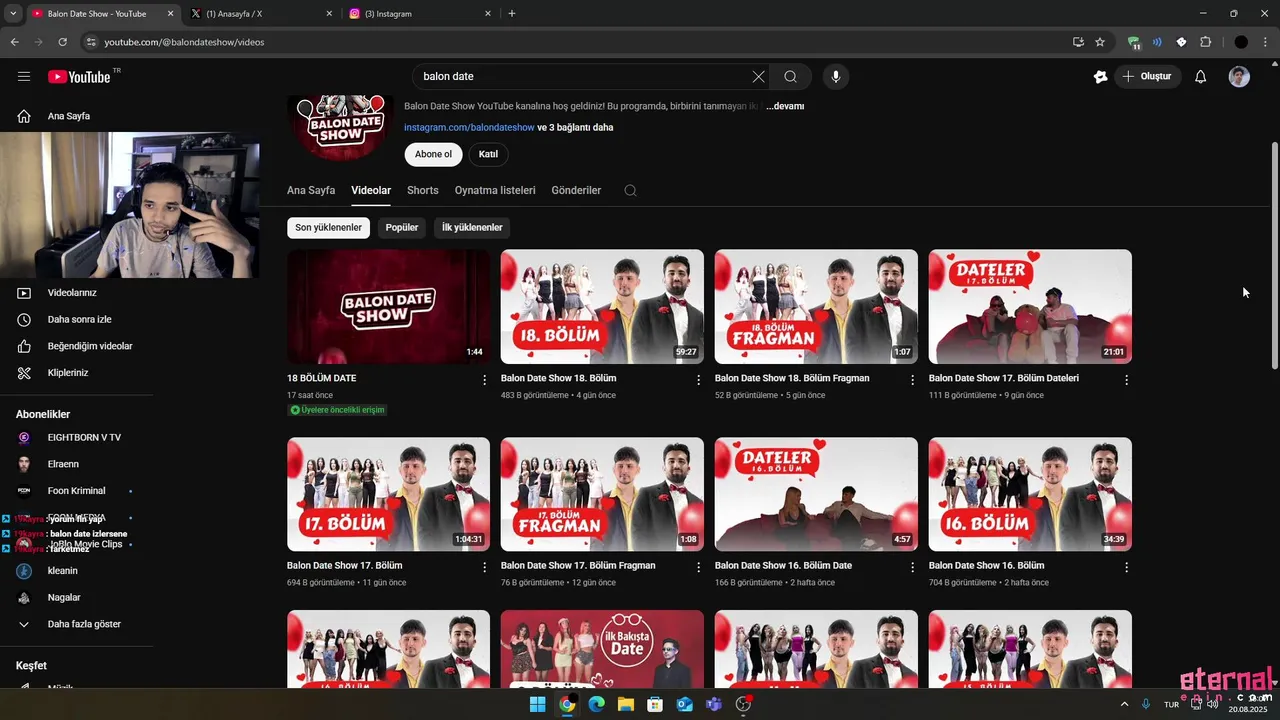Expand Daha fazla göster subscriptions

(x=84, y=624)
